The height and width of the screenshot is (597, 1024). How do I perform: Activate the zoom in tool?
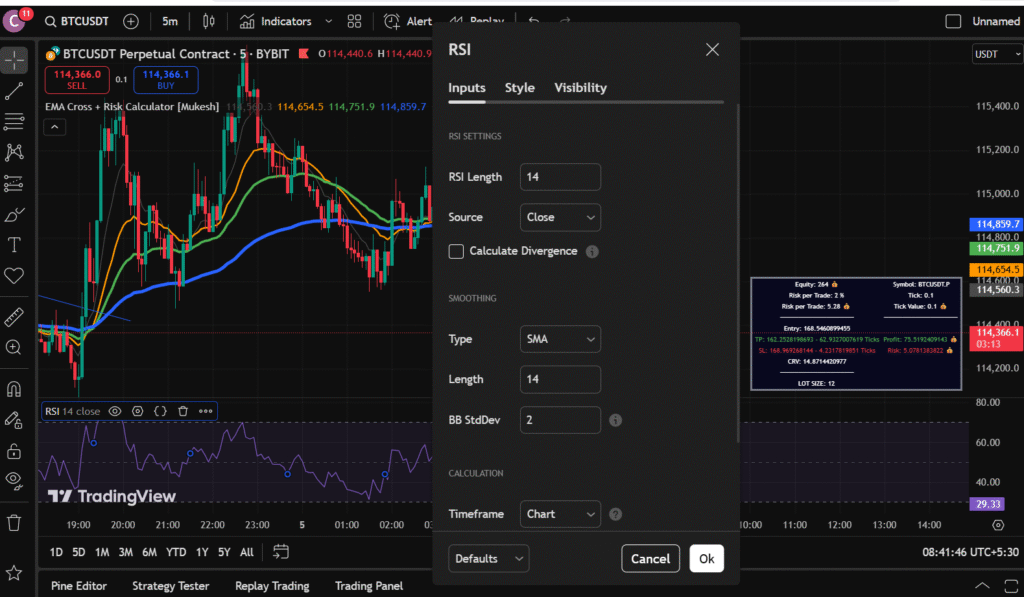[x=14, y=347]
